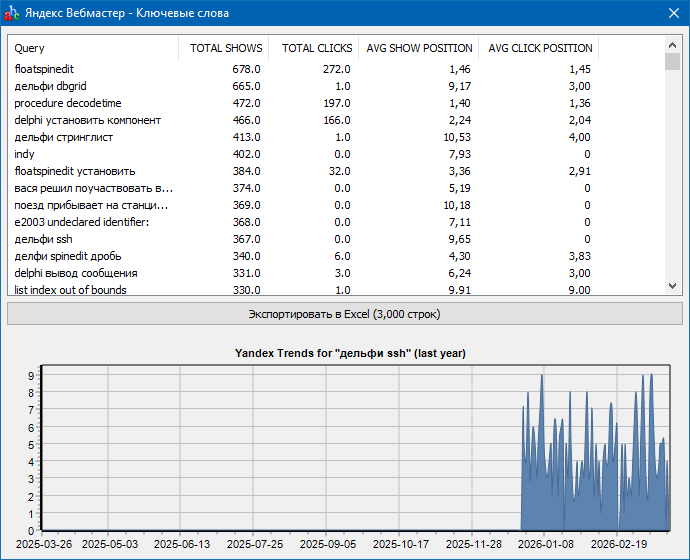Click AVG CLICK POSITION column header
Screen dimensions: 690x560
539,48
